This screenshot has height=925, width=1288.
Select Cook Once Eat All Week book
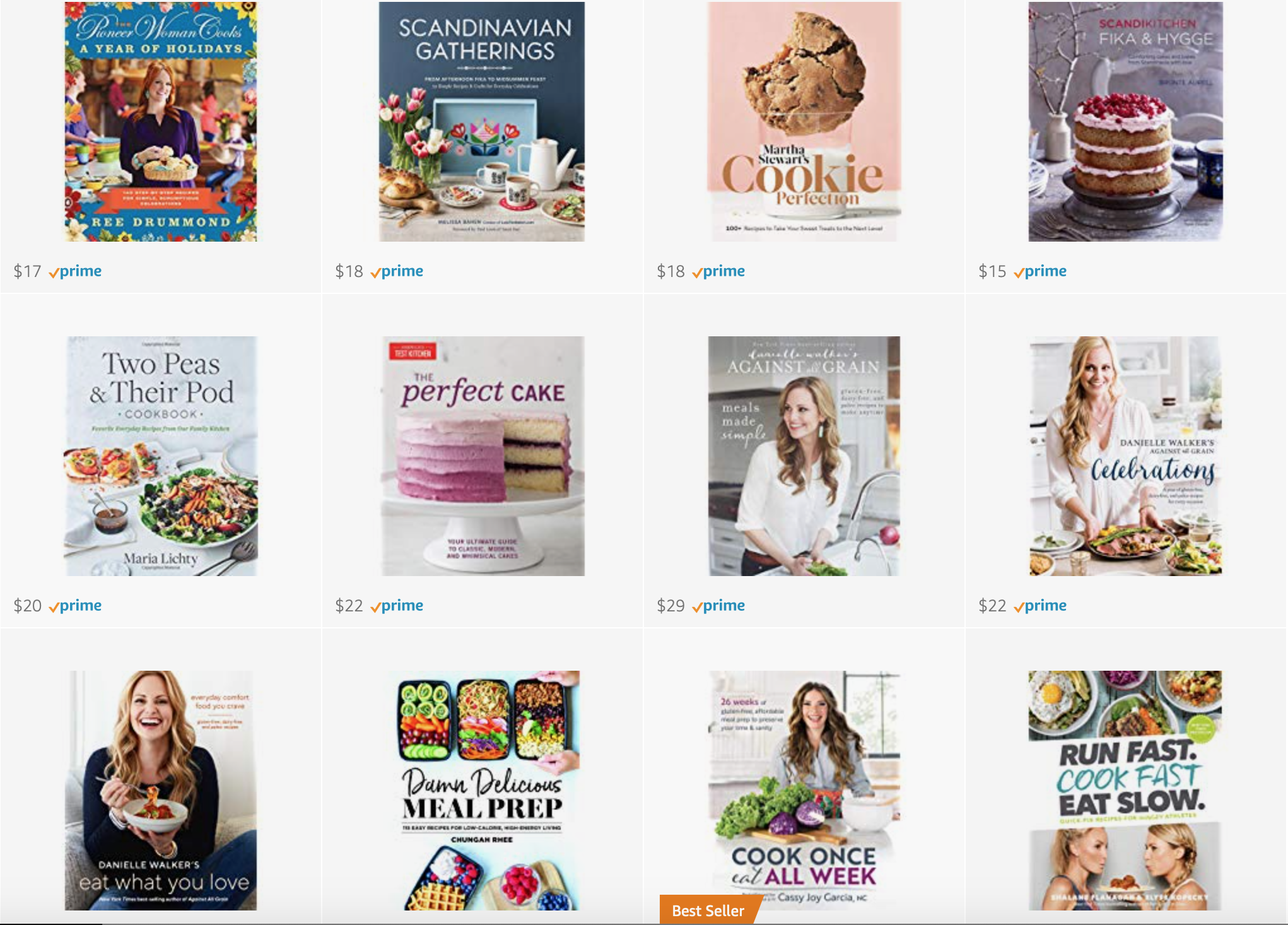pos(804,790)
